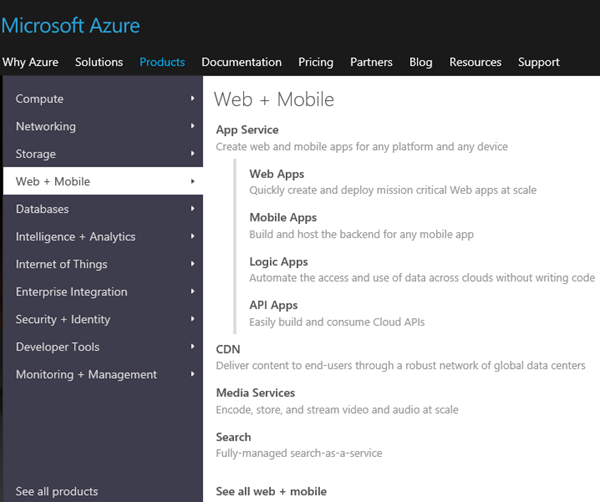Select the Internet of Things category
This screenshot has width=600, height=502.
61,264
